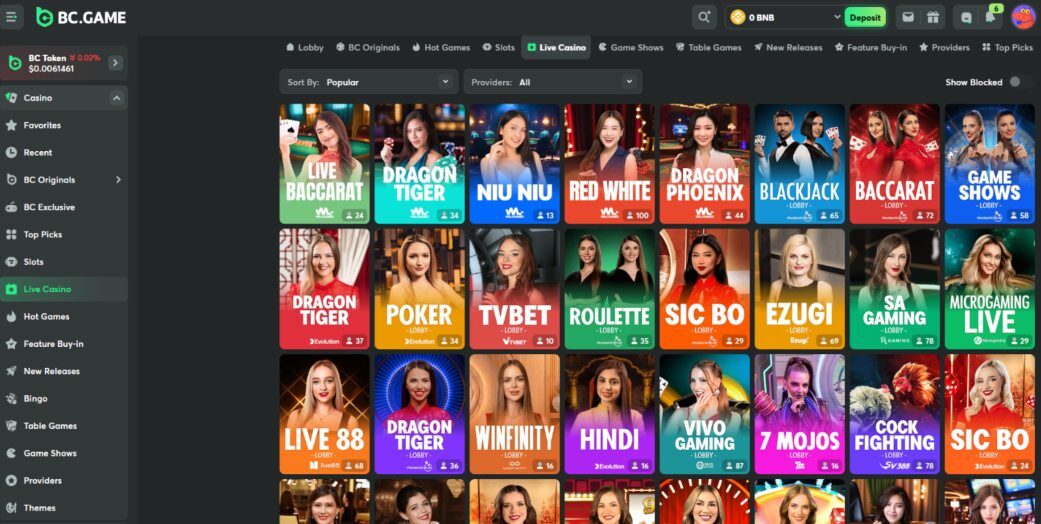Open the Cock Fighting Lobby card
The image size is (1041, 524).
tap(894, 414)
